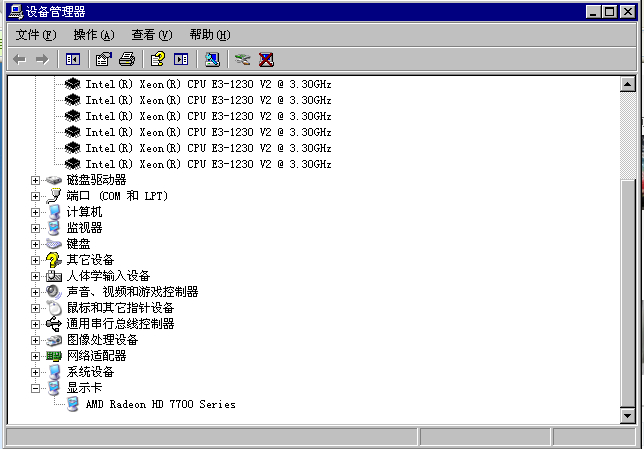
Task: Expand the 监视器 node
Action: click(x=35, y=228)
